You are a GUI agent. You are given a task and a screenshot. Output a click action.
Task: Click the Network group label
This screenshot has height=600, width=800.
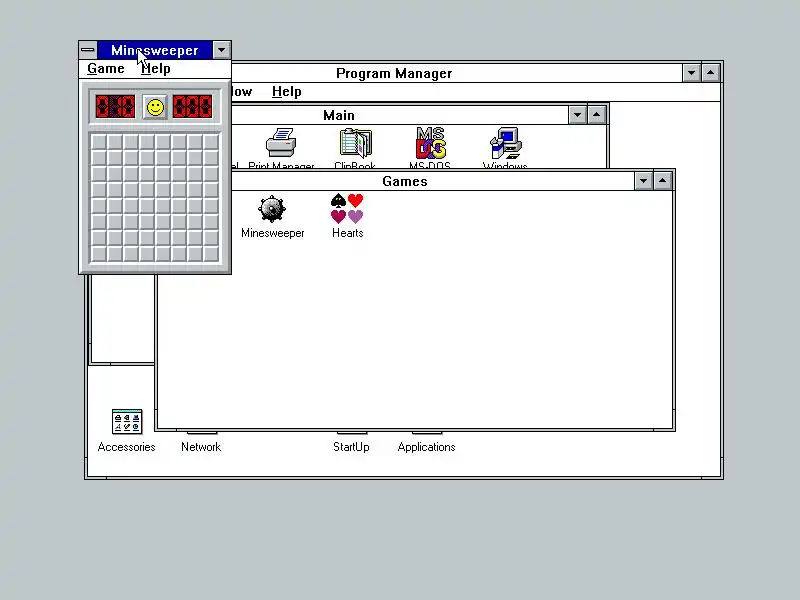[x=201, y=447]
